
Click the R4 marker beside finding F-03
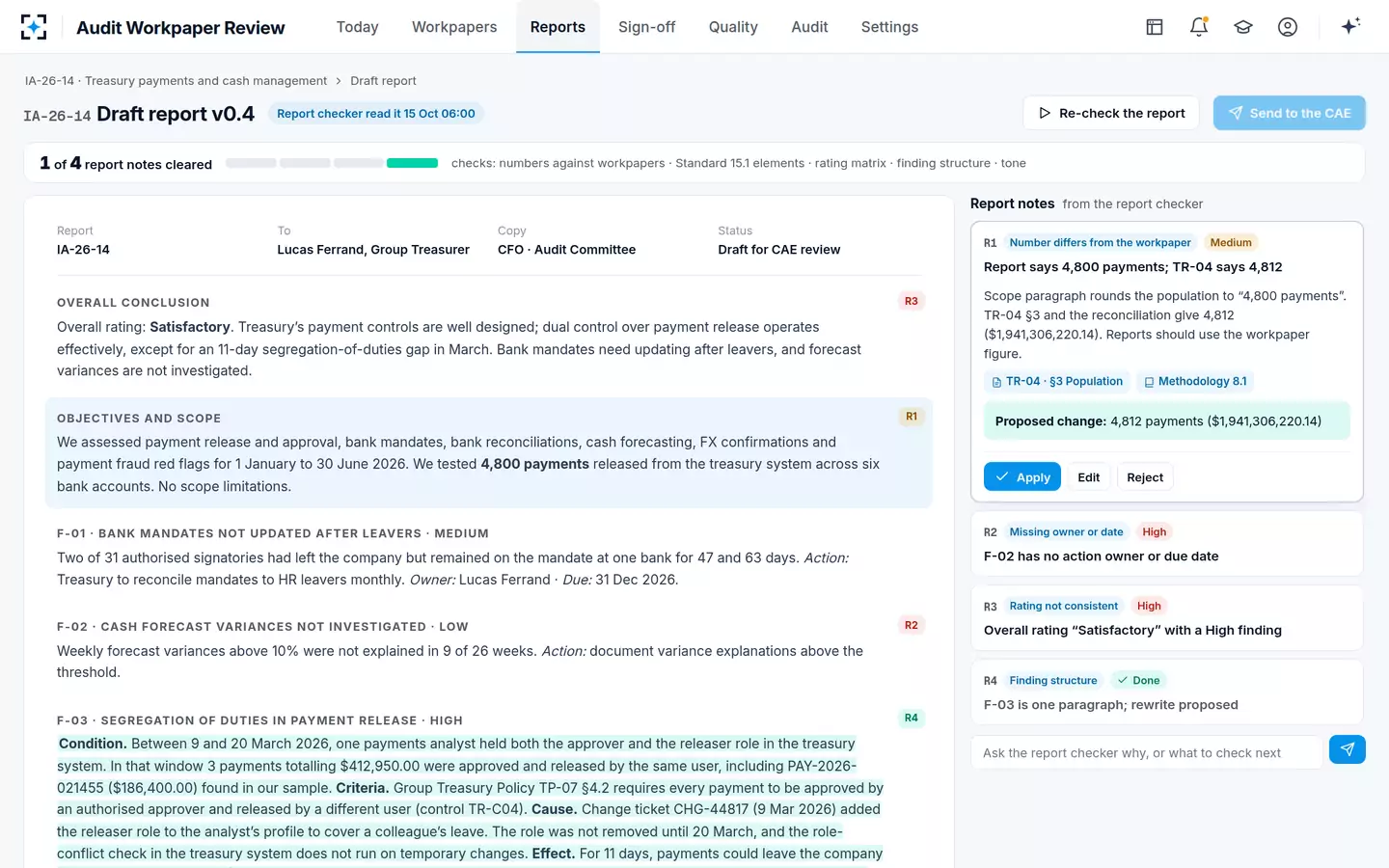[911, 718]
